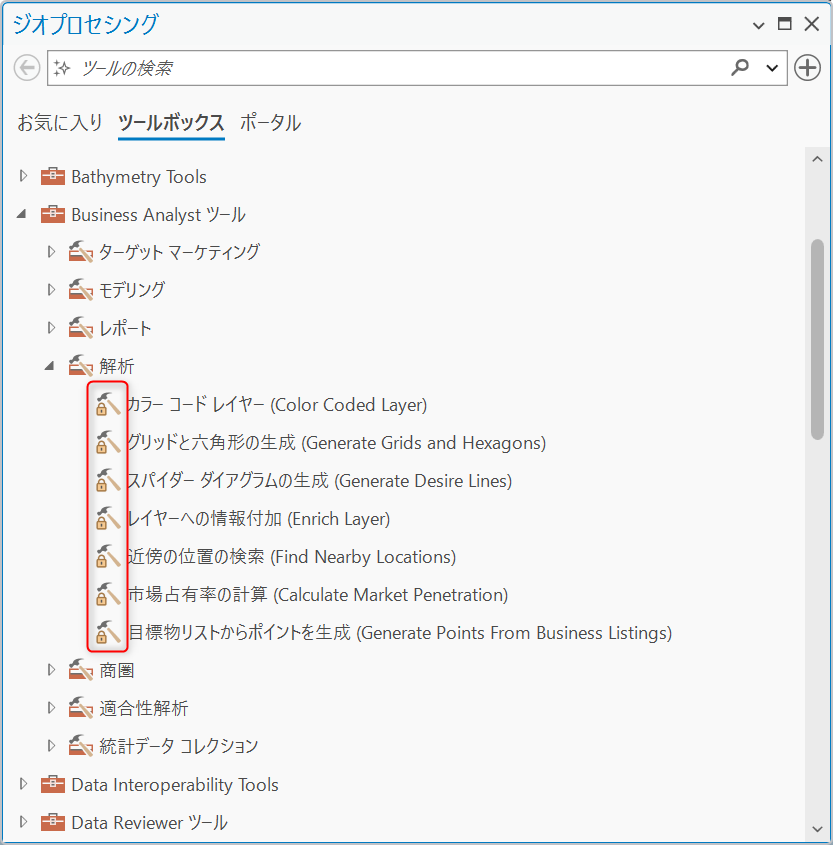Click the magnifier search icon
Viewport: 833px width, 845px height.
740,68
